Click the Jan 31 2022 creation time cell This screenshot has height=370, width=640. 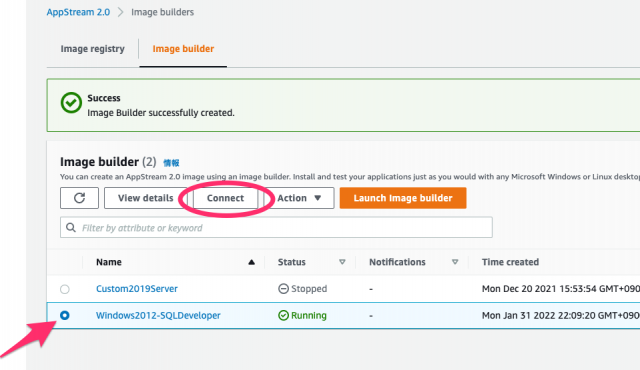click(x=560, y=315)
